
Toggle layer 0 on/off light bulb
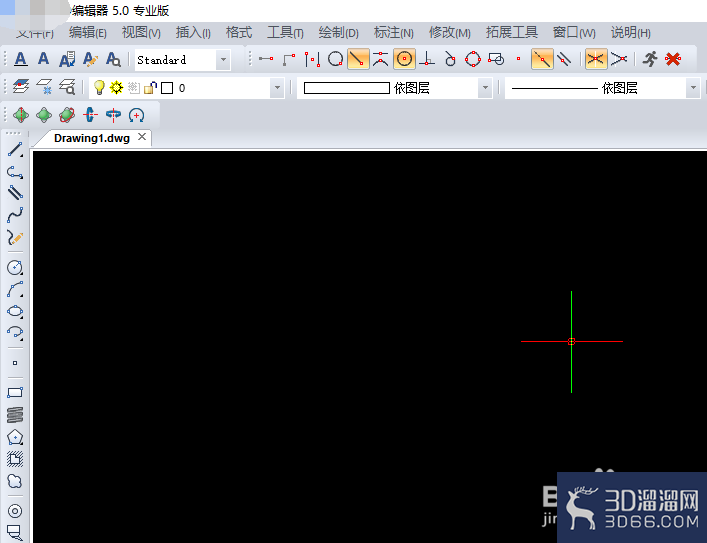coord(99,87)
